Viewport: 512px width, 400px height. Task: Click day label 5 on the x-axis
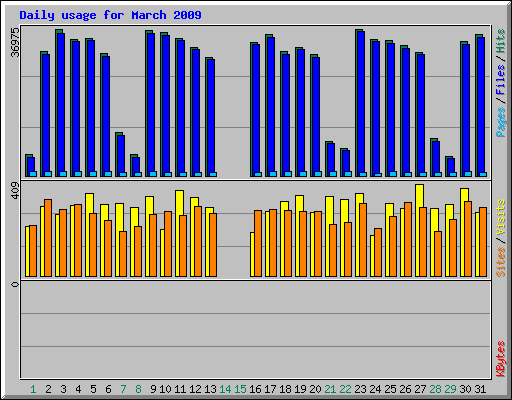click(93, 389)
